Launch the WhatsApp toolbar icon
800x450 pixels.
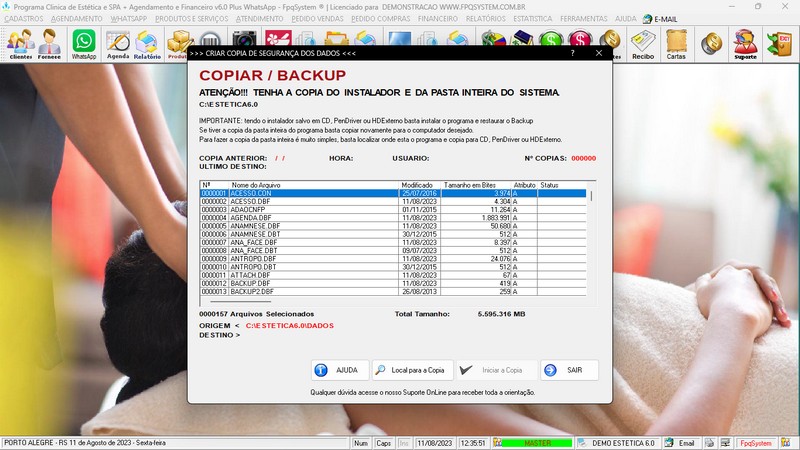click(84, 44)
